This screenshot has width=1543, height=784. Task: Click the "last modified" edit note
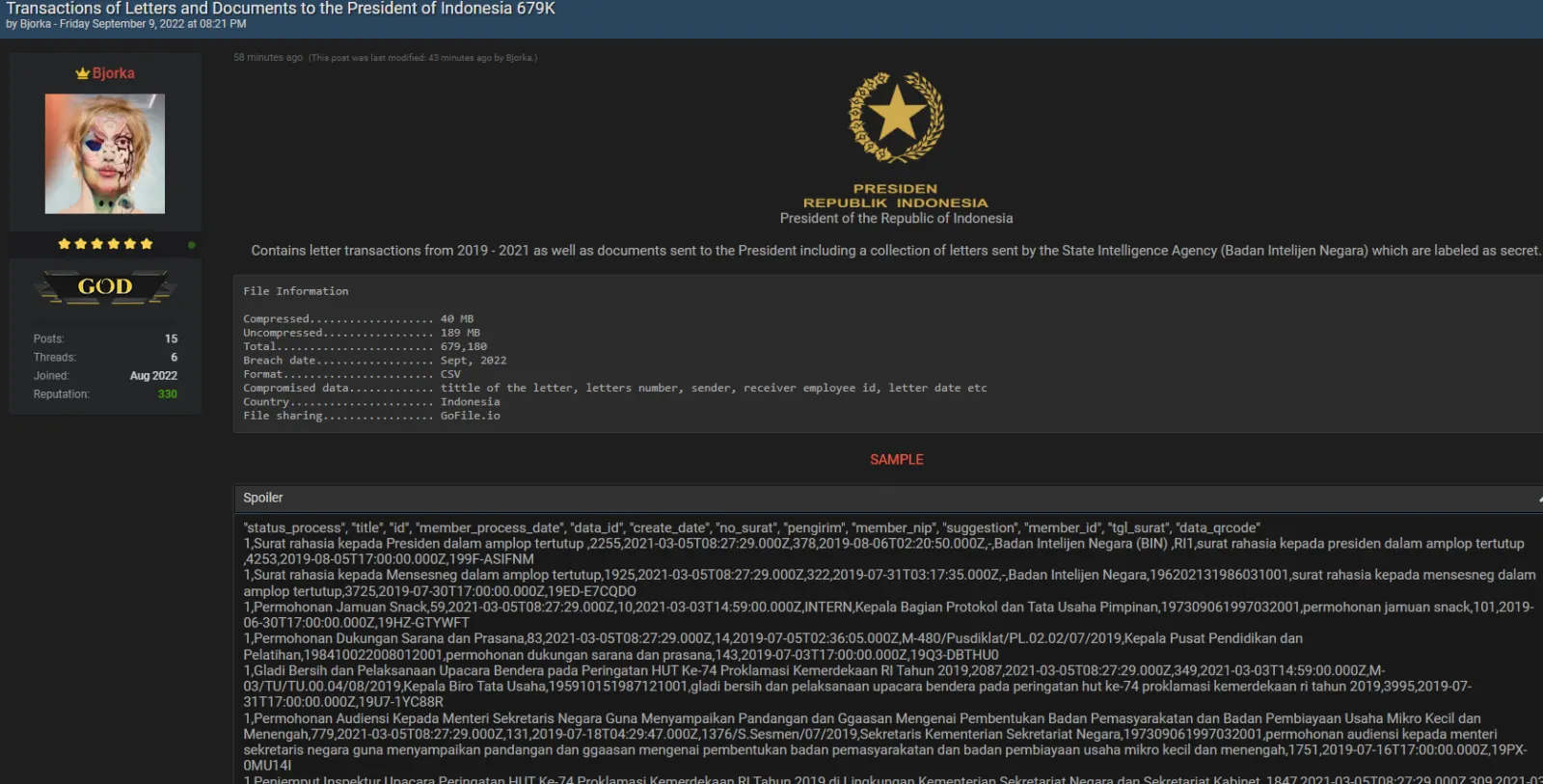click(x=422, y=58)
